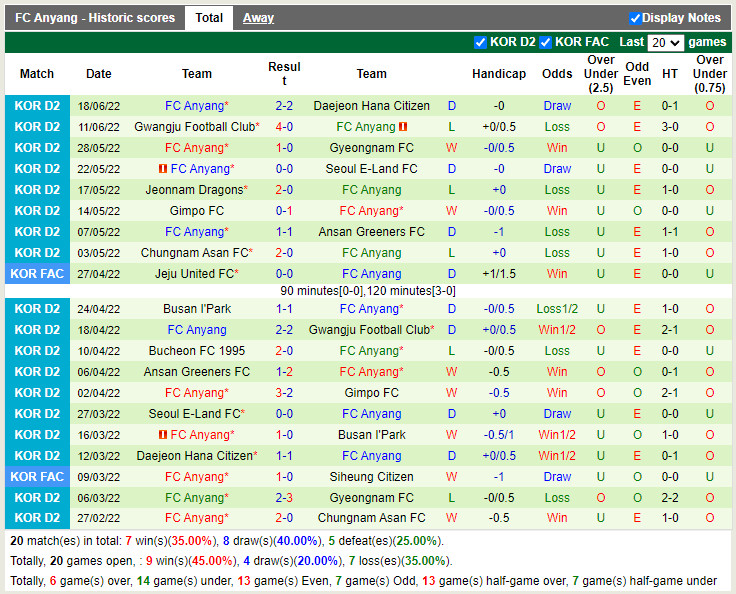
Task: Select the FC Anyang - Historic scores title
Action: click(95, 18)
